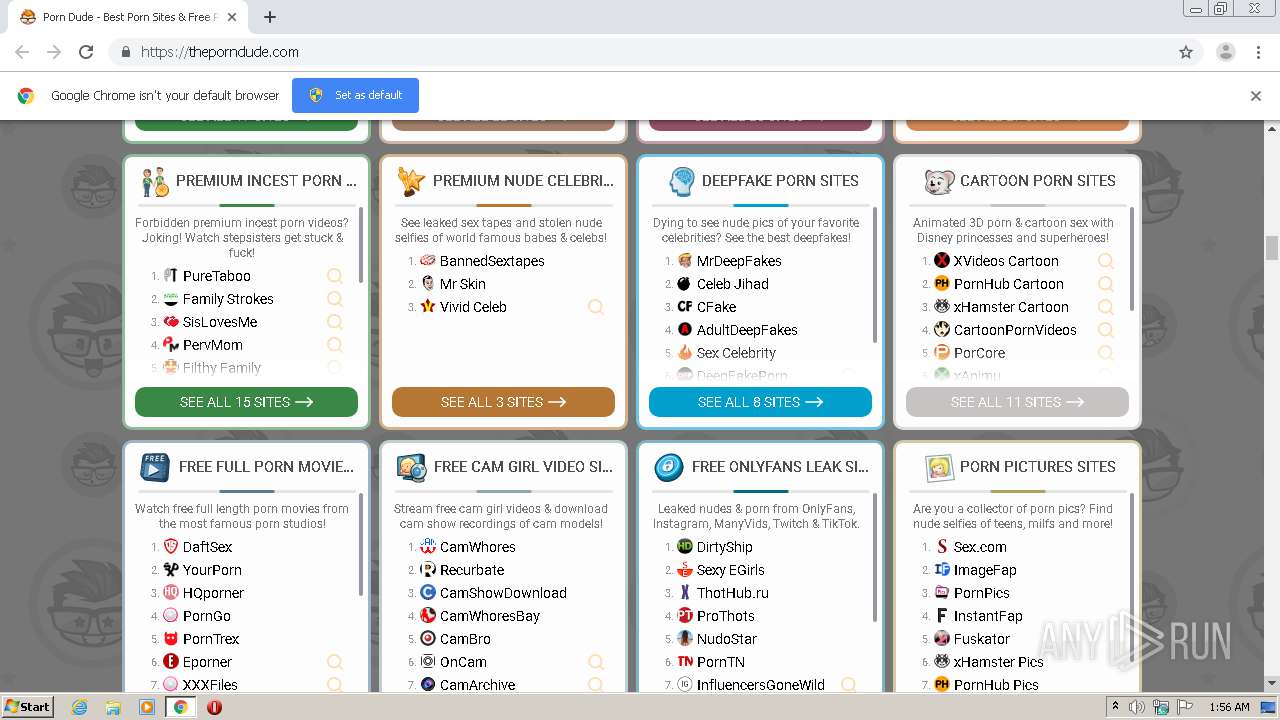
Task: Click the magnifier icon beside PornHub Cartoon
Action: point(1106,284)
